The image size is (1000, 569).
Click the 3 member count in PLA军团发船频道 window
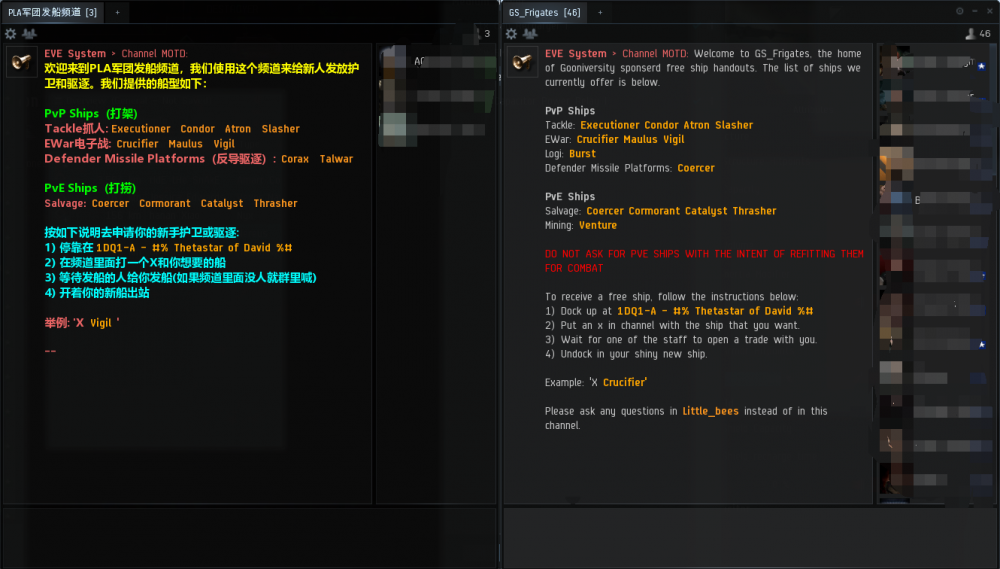point(487,34)
